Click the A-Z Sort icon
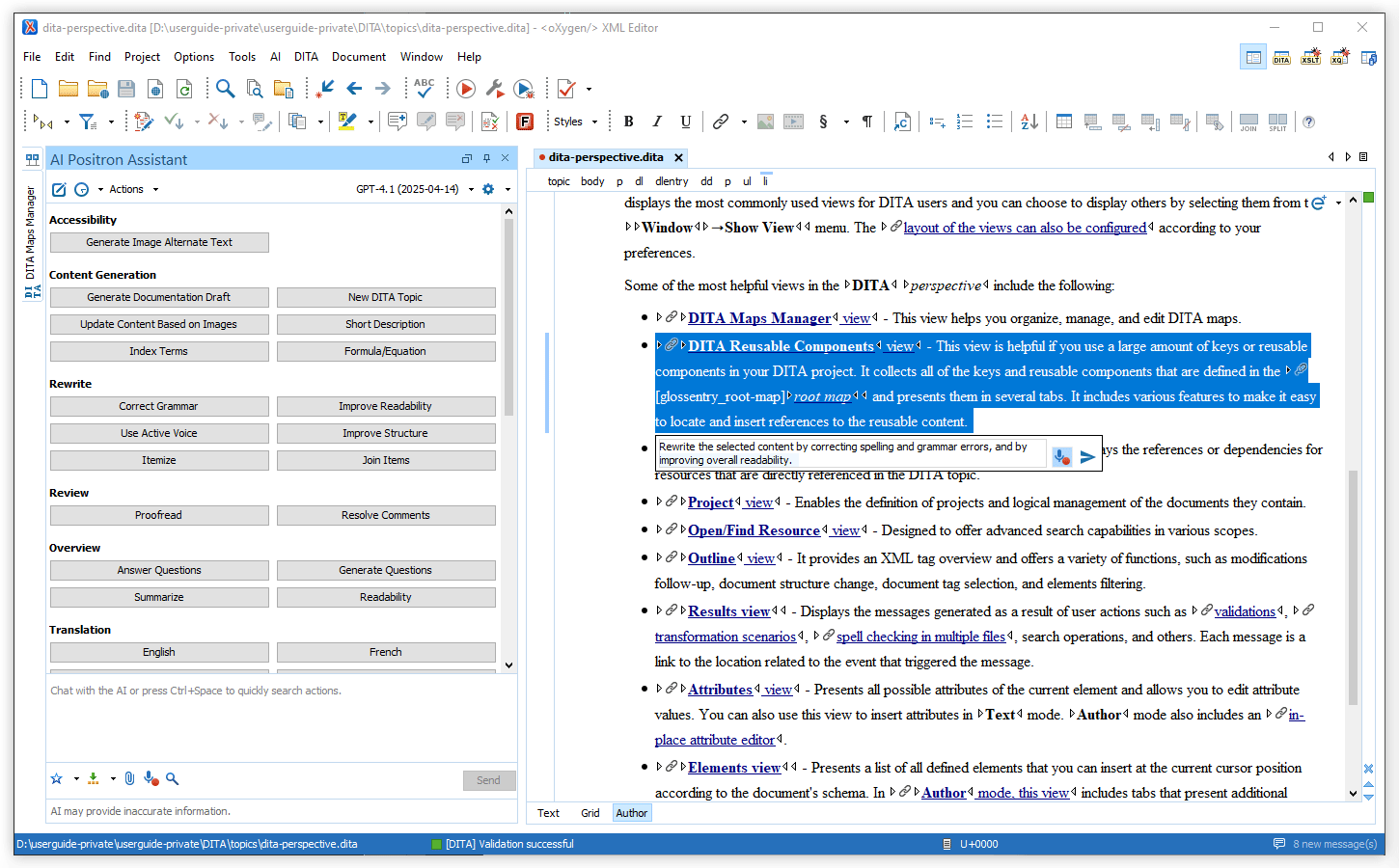1399x868 pixels. 1029,122
